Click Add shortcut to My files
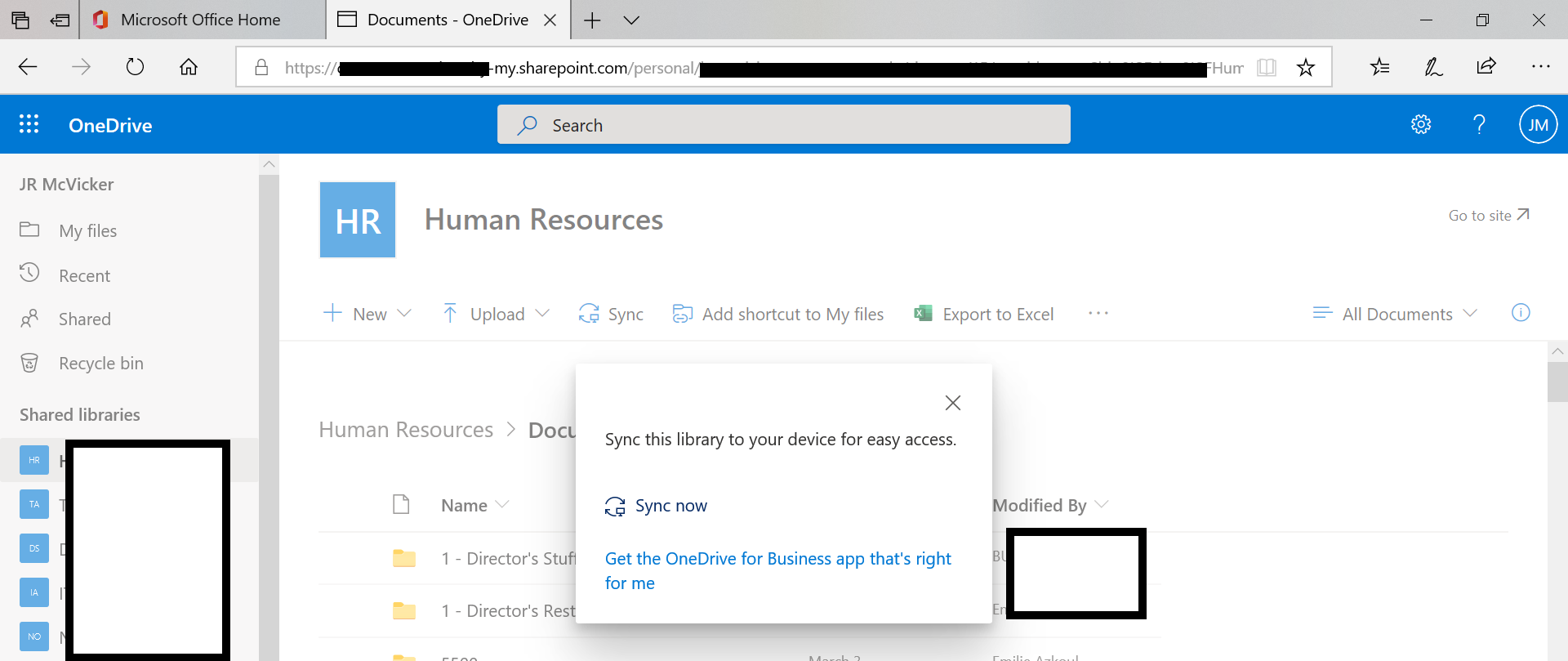 click(x=778, y=314)
